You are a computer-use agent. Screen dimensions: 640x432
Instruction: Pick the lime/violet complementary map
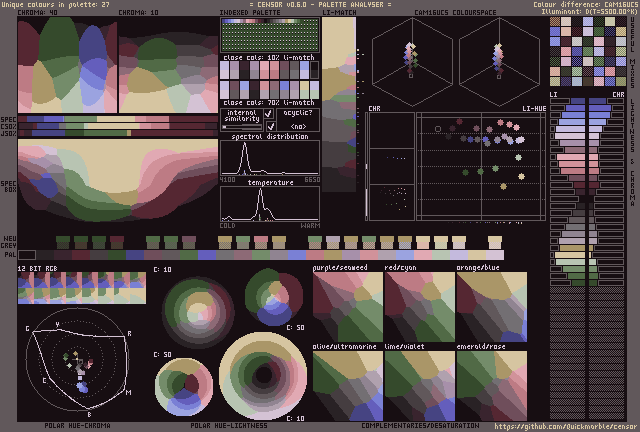[420, 385]
